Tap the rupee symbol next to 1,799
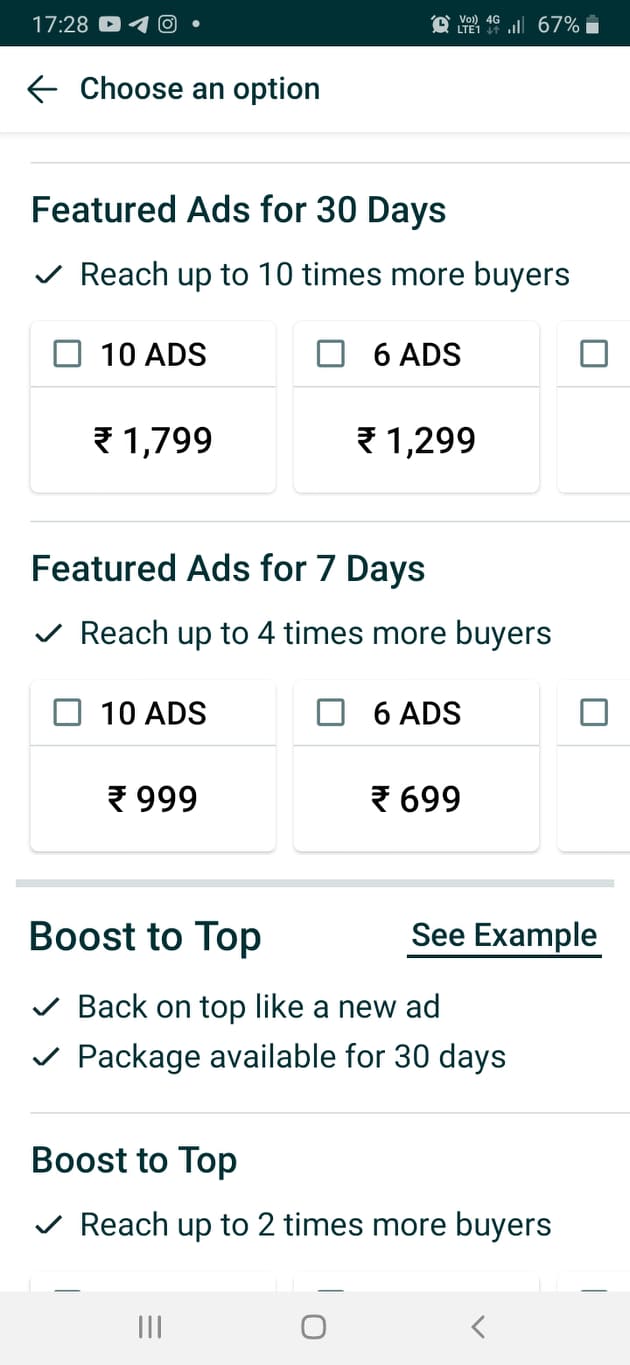Viewport: 630px width, 1365px height. [x=103, y=440]
